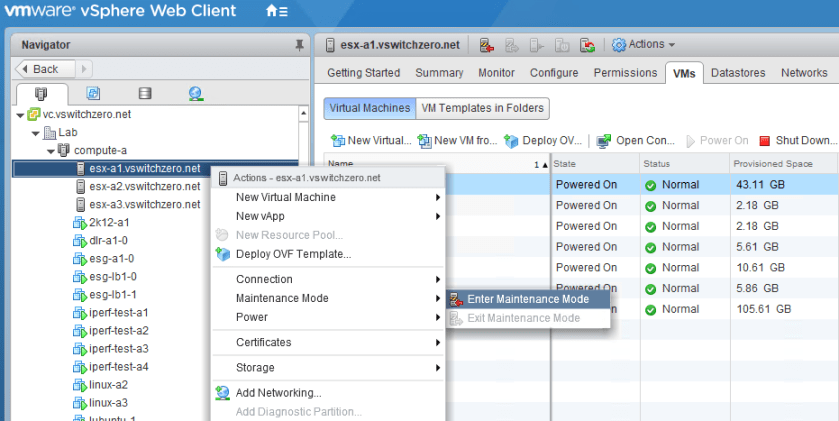Click the Open Console toolbar icon

point(604,141)
